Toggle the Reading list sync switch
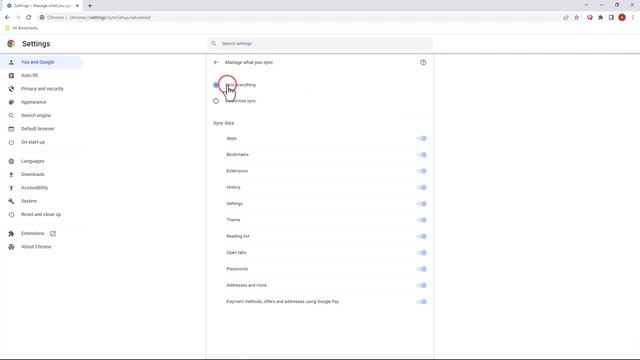Image resolution: width=640 pixels, height=360 pixels. coord(422,236)
